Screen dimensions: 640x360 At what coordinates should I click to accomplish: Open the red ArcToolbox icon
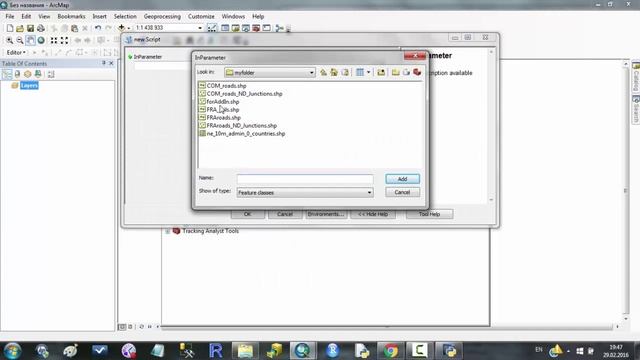tap(256, 28)
